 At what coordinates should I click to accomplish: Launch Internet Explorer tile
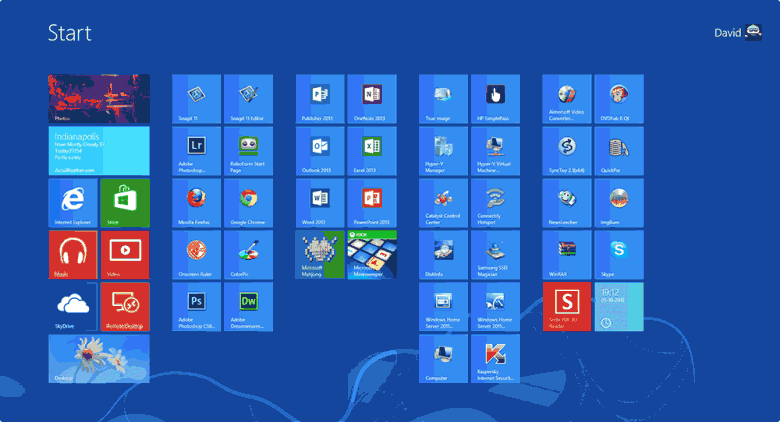73,203
